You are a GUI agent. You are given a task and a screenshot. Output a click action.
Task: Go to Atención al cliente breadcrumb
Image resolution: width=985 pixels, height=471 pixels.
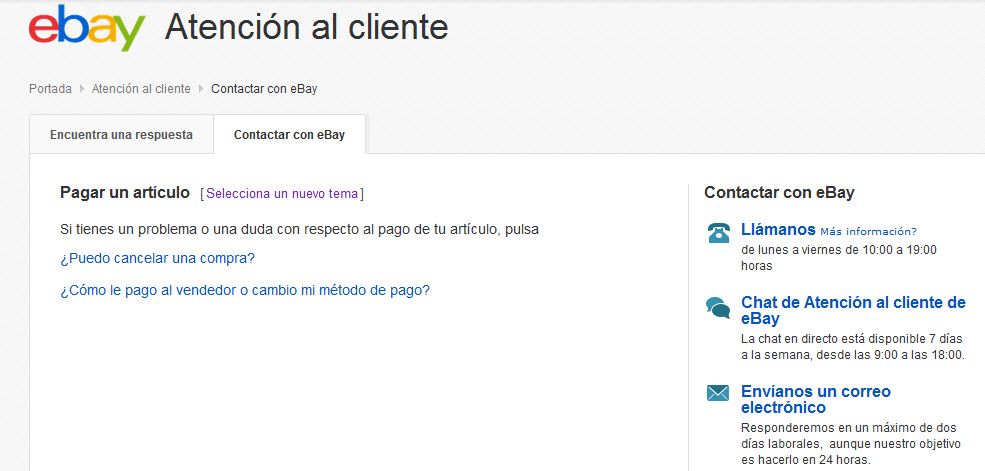141,89
